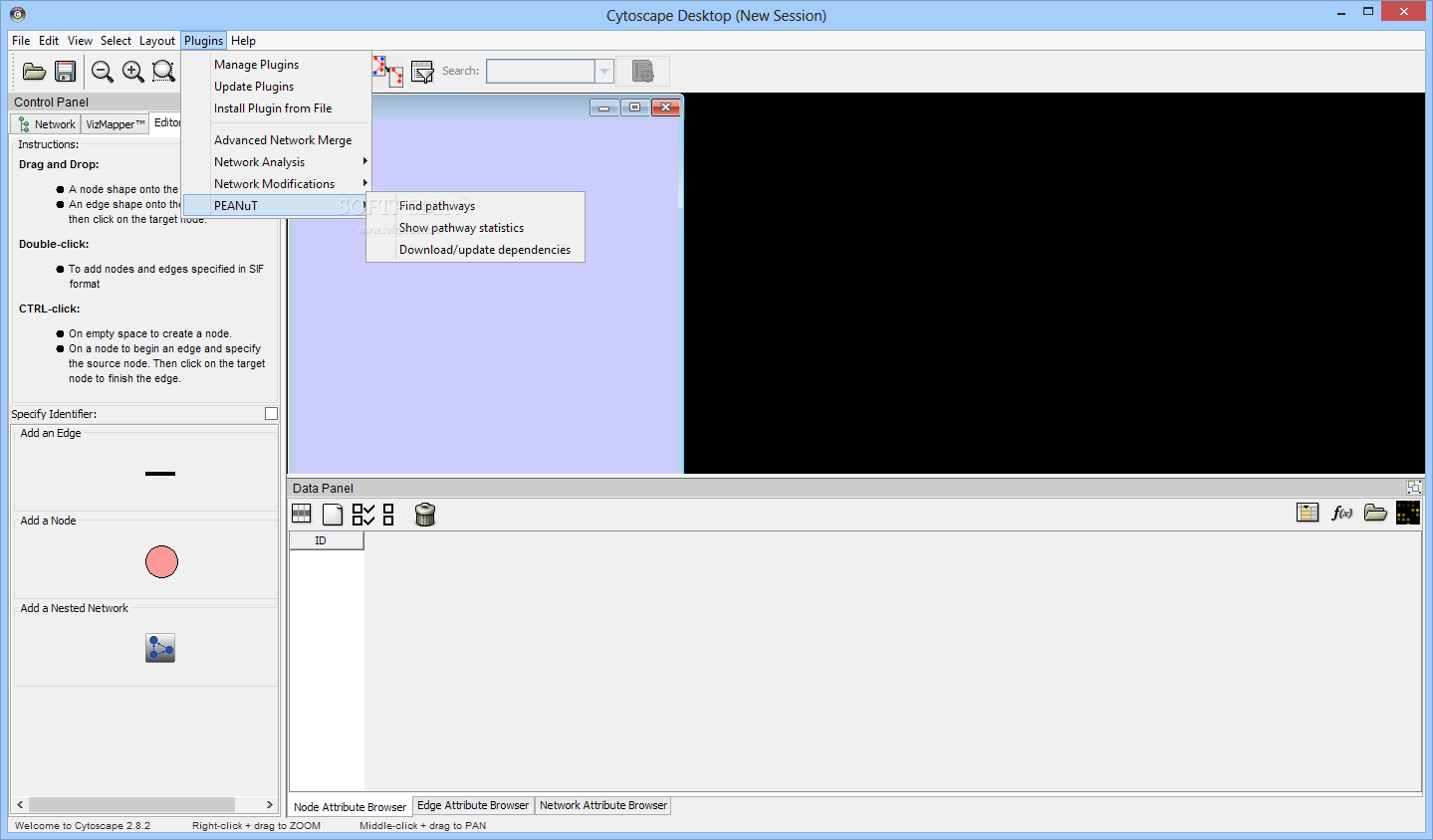The image size is (1433, 840).
Task: Click the Create New Attribute page icon
Action: tap(333, 514)
